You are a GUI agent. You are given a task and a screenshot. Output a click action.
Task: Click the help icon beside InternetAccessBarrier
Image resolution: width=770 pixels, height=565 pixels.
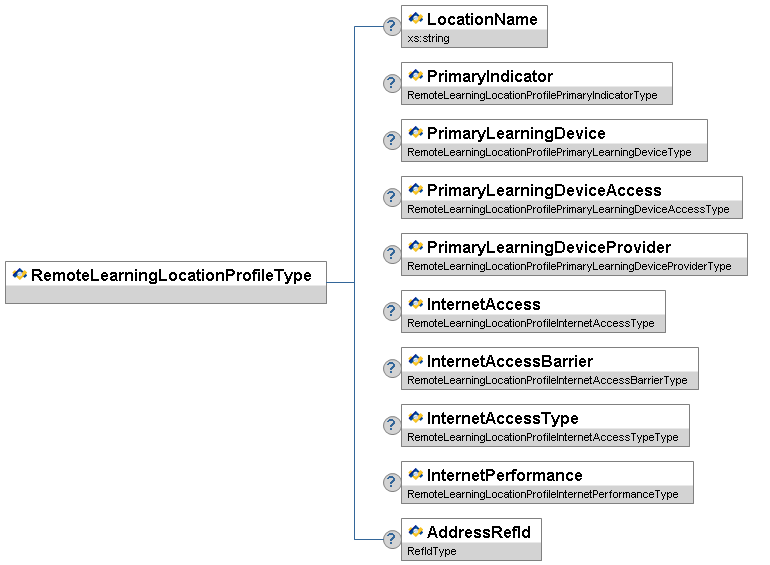click(392, 368)
